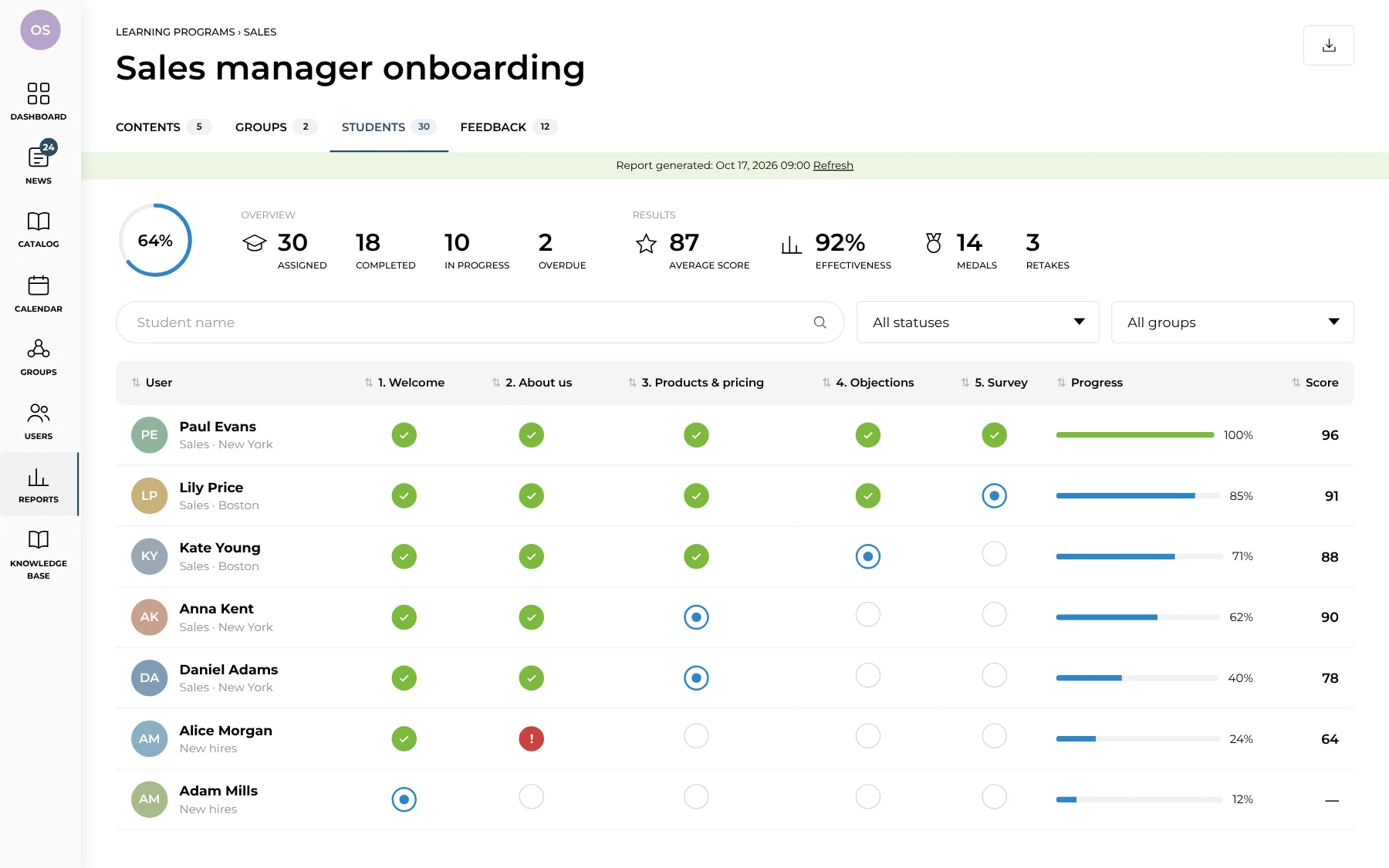This screenshot has width=1389, height=868.
Task: Open the OS profile avatar
Action: coord(40,30)
